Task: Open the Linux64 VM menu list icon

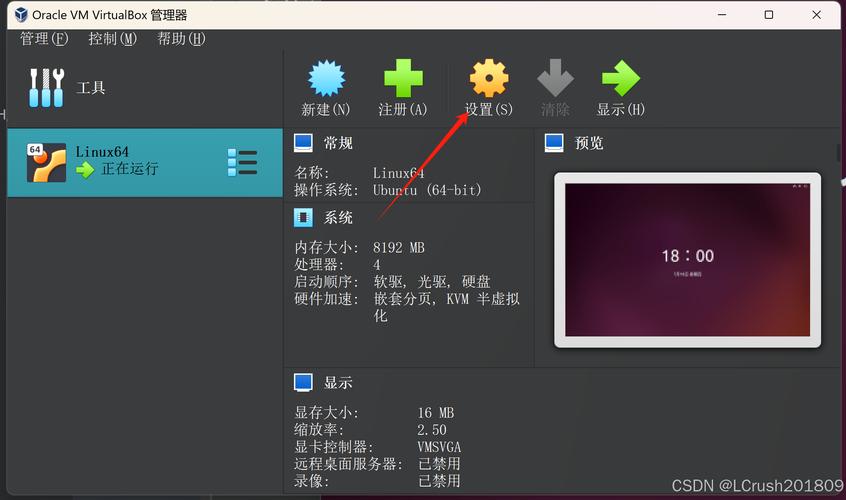Action: click(x=242, y=162)
